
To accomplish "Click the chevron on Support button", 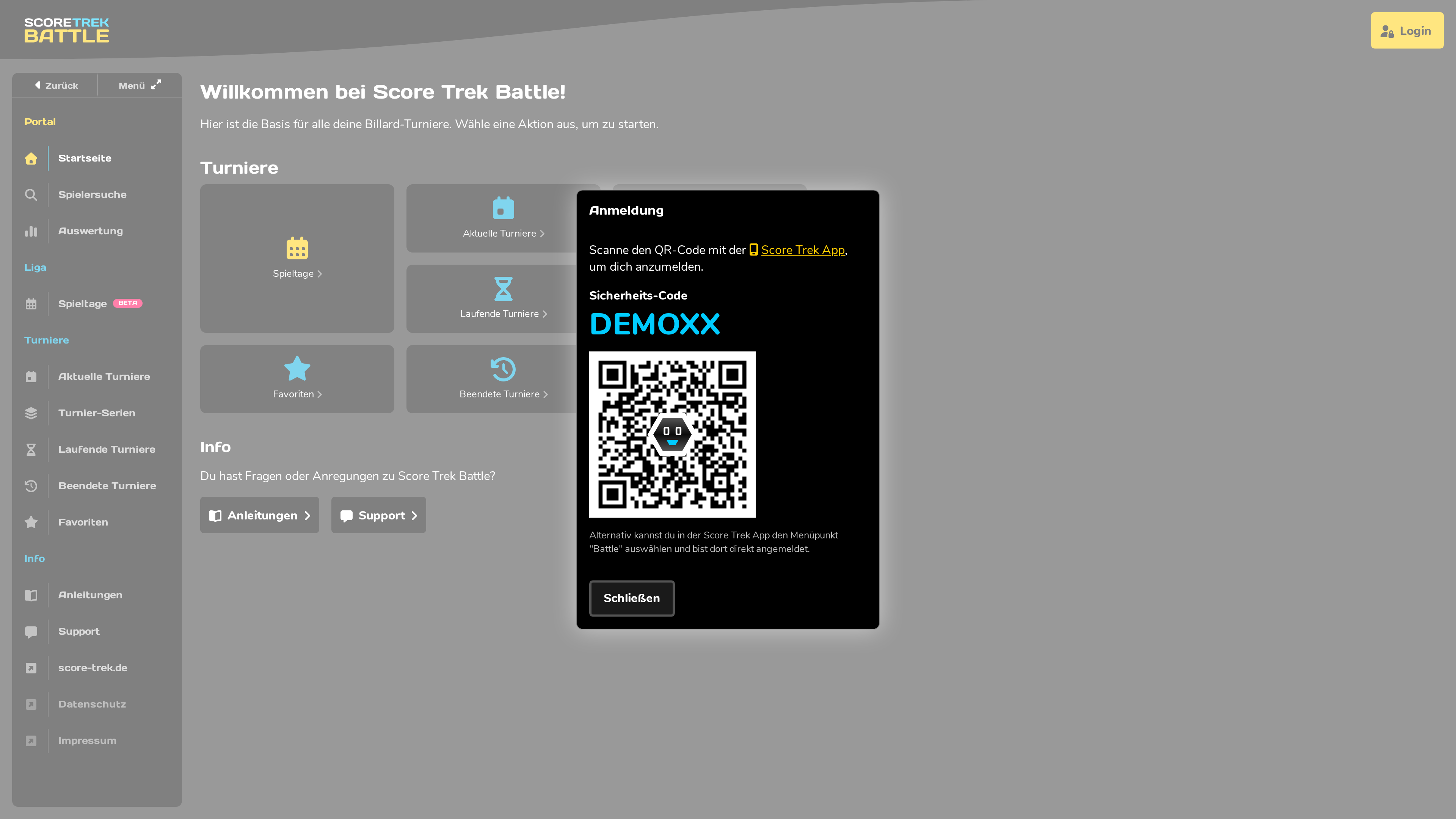I will point(414,516).
